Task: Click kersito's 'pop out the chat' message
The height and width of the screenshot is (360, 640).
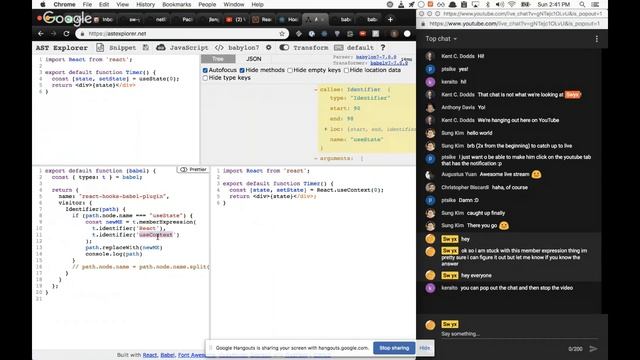Action: (x=516, y=288)
